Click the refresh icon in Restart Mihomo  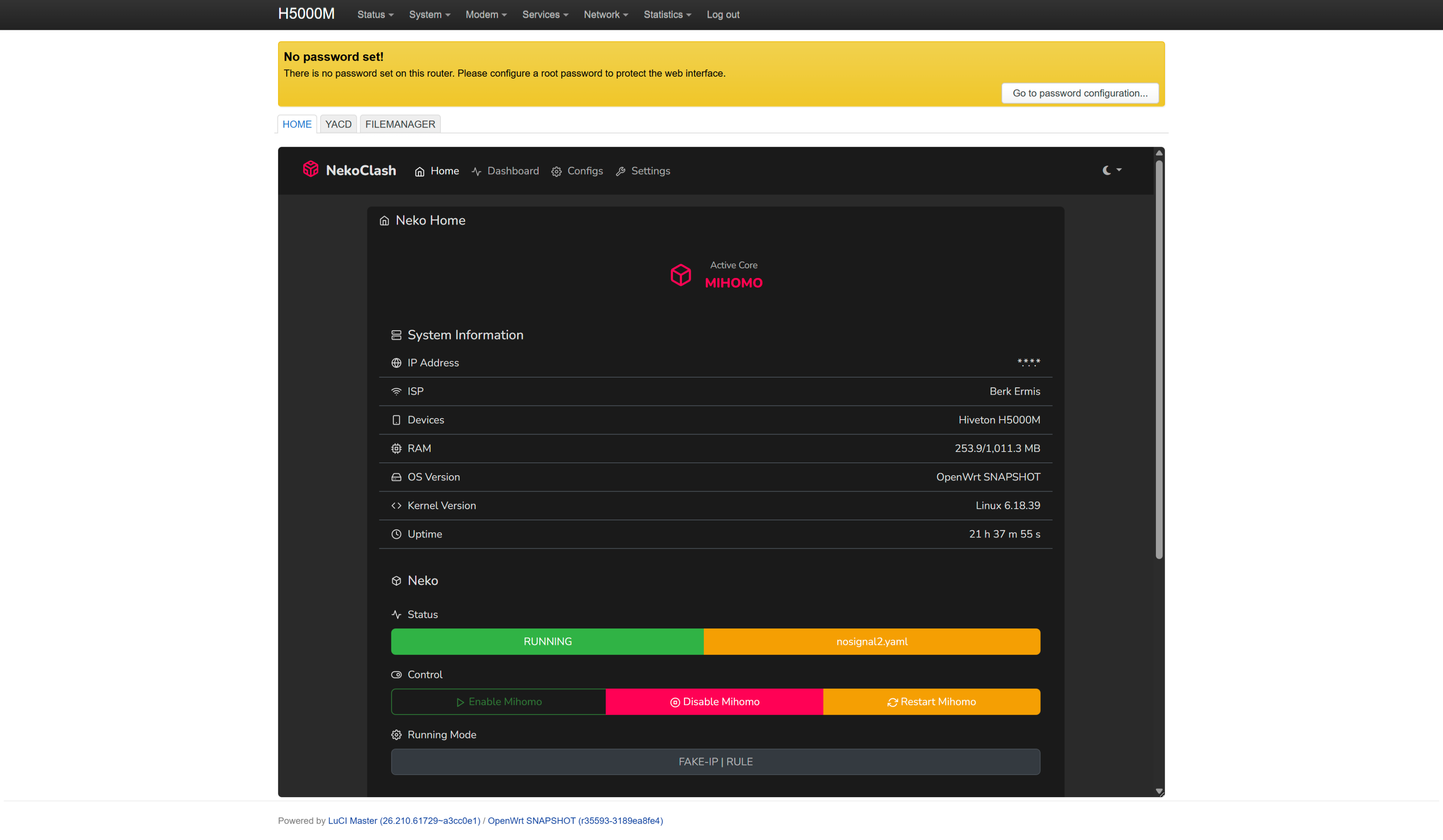click(x=893, y=703)
